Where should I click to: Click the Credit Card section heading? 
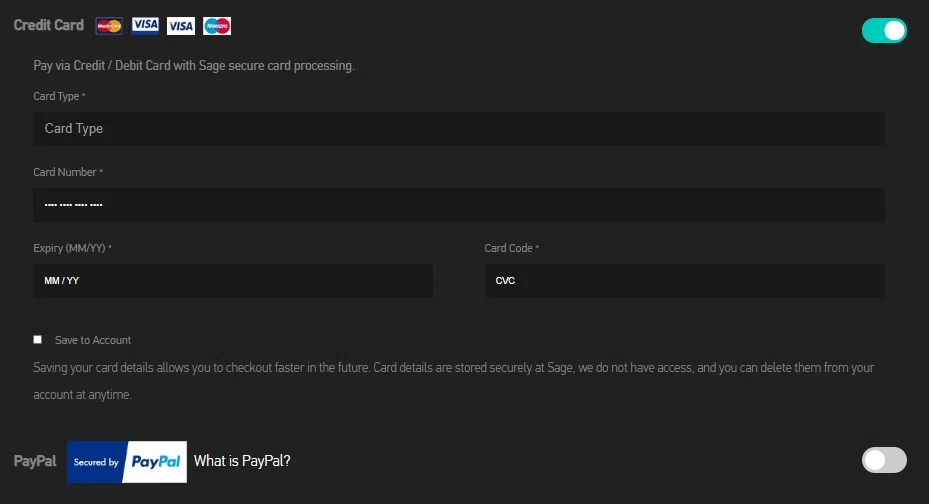pos(49,25)
